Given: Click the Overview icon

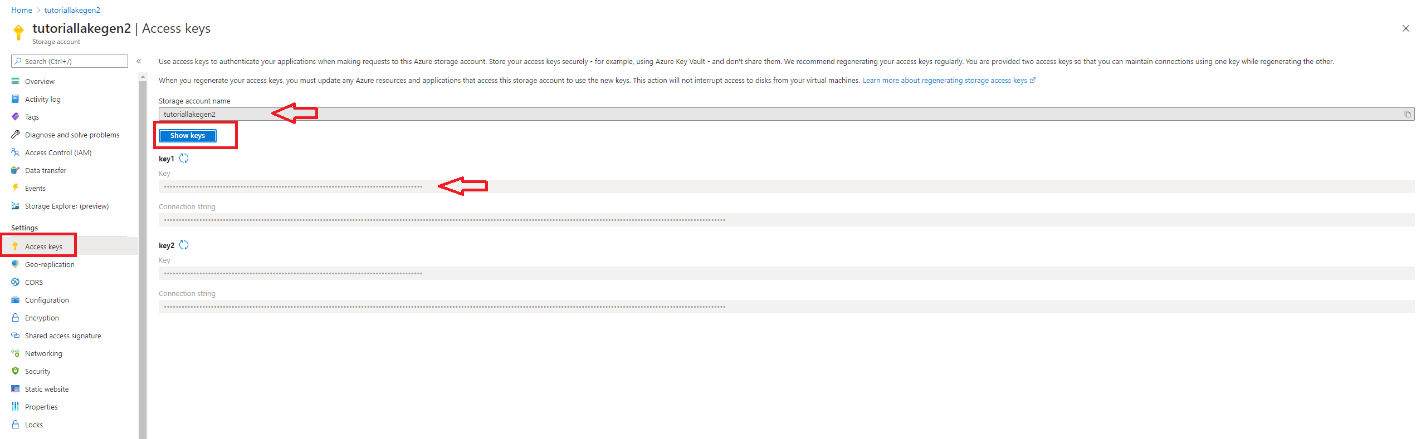Looking at the screenshot, I should (15, 81).
